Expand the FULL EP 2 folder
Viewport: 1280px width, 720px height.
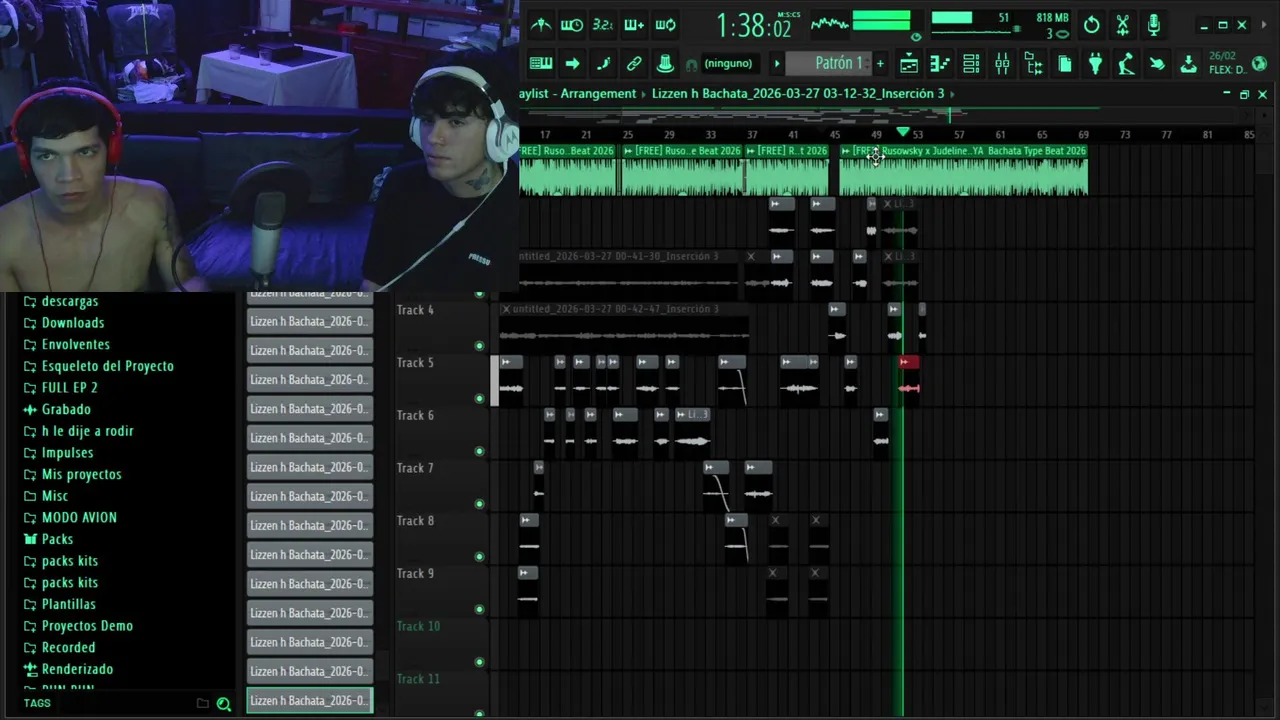[60, 388]
